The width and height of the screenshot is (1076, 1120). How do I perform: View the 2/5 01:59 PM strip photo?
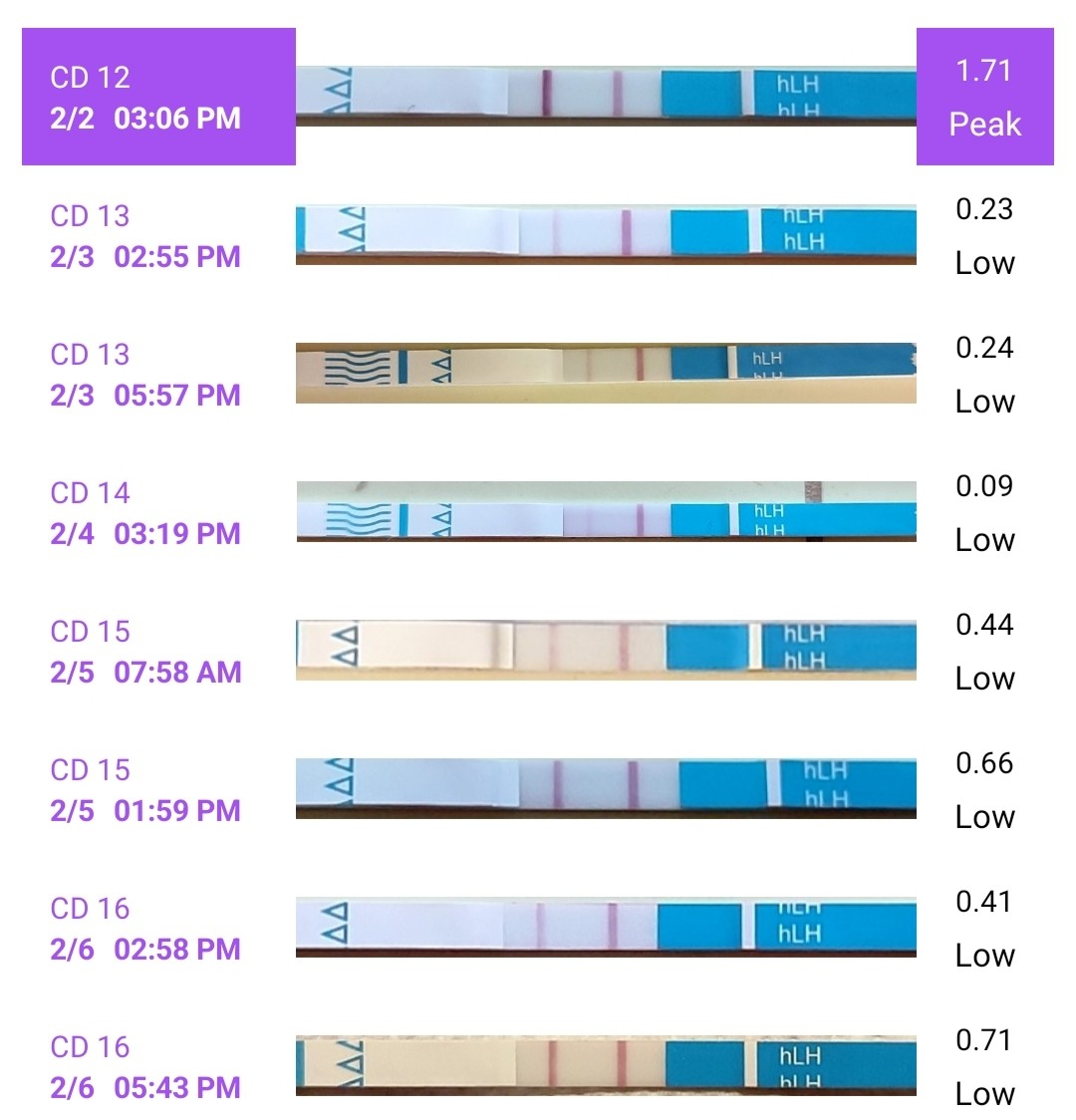(606, 788)
